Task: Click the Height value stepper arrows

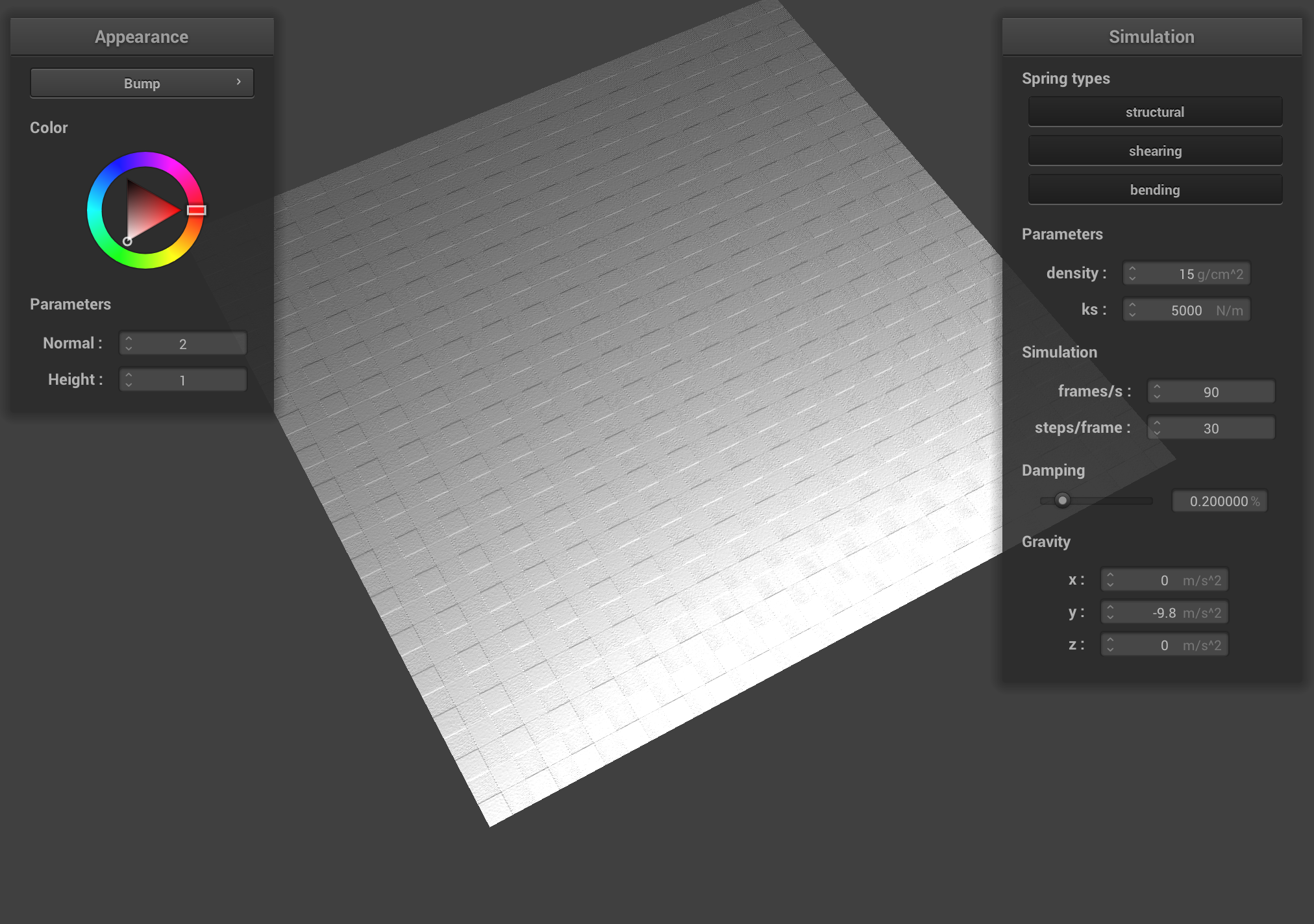Action: (x=129, y=380)
